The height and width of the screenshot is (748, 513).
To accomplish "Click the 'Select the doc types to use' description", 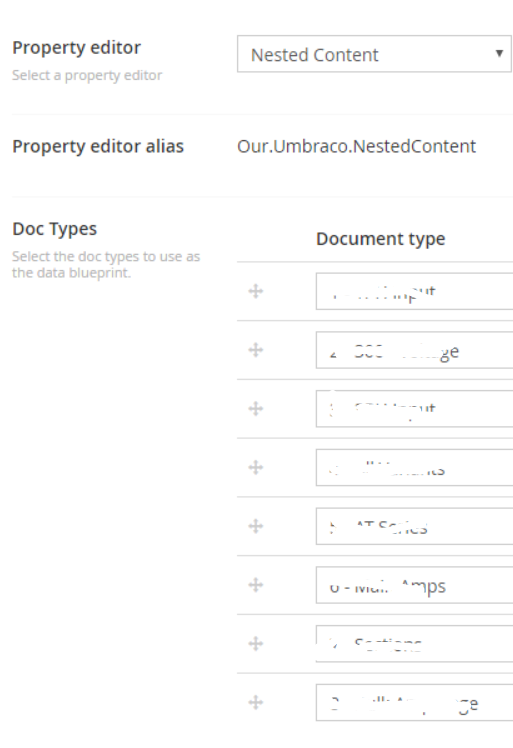I will [105, 265].
